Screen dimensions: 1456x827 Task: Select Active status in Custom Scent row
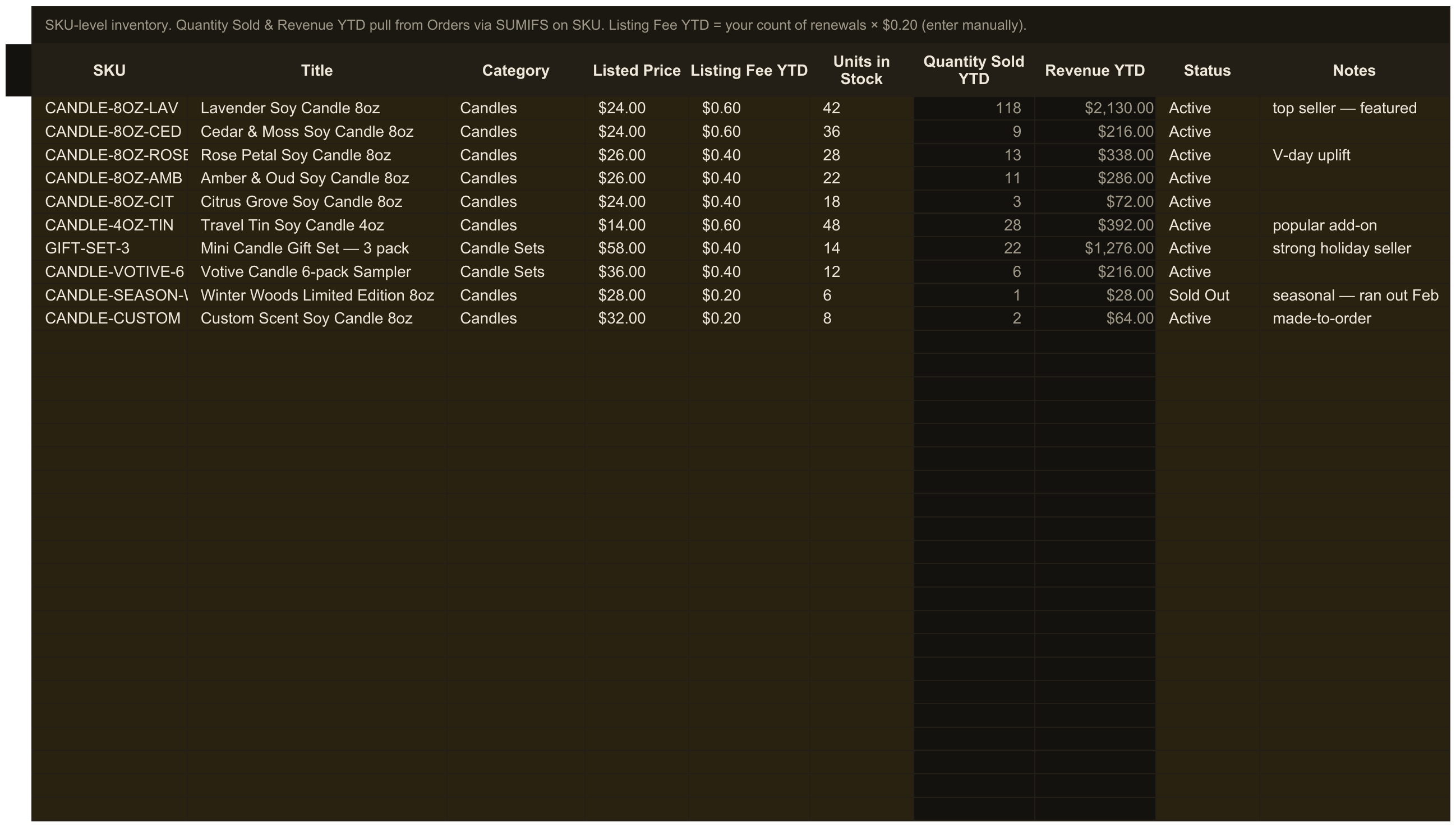1207,318
